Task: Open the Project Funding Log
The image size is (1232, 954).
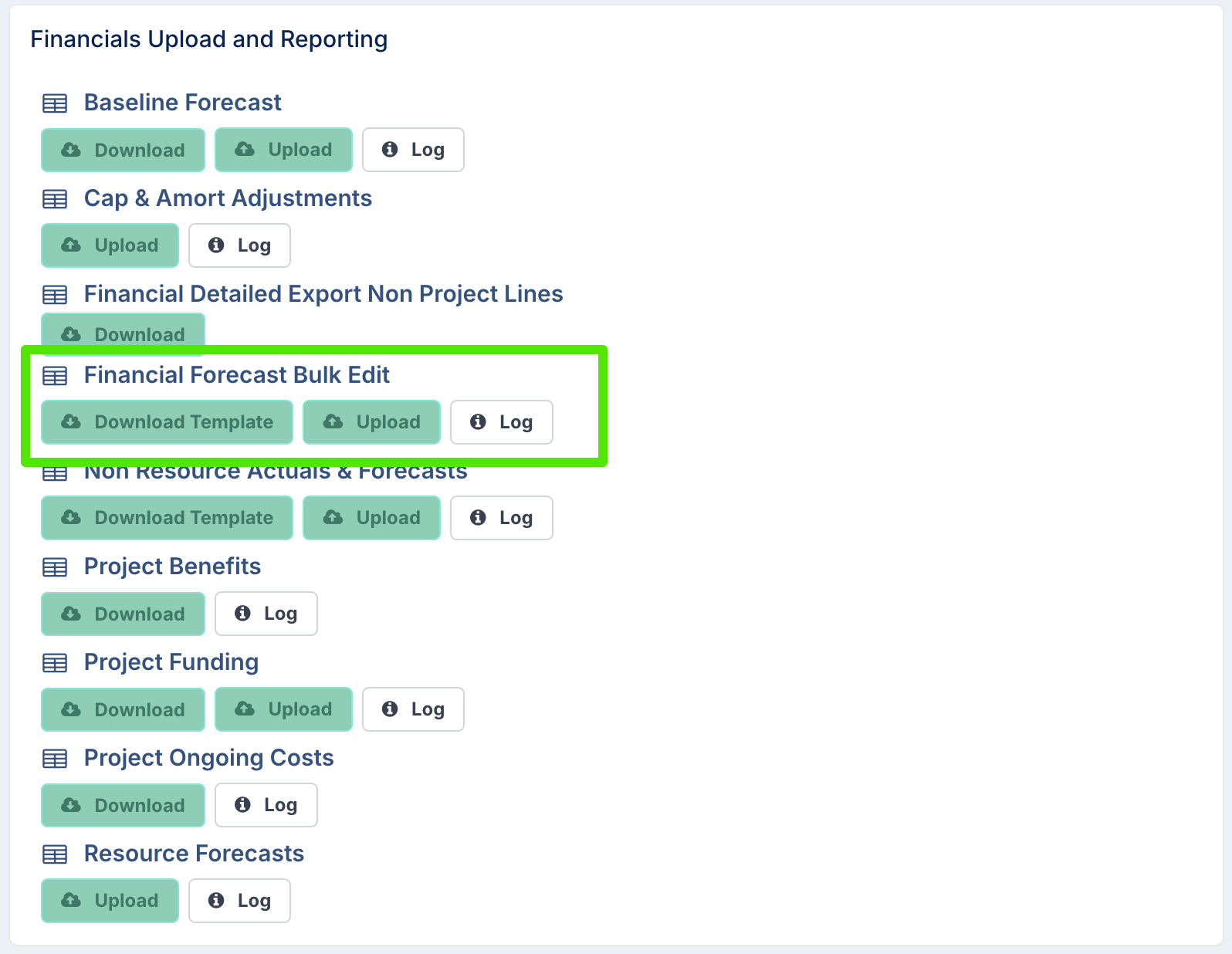Action: point(413,709)
